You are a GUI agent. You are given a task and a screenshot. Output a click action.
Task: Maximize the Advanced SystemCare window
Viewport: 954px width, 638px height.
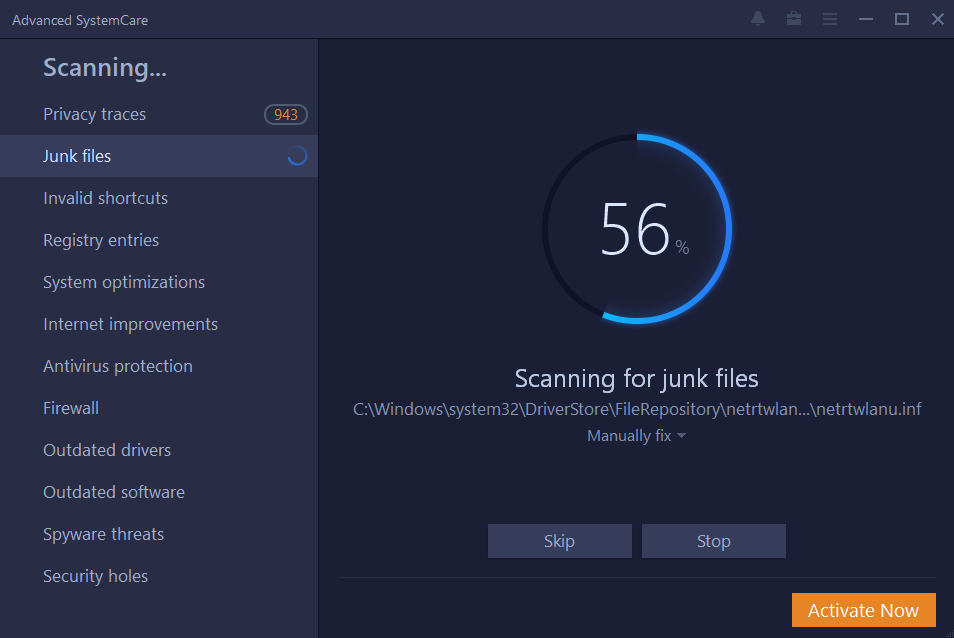902,19
